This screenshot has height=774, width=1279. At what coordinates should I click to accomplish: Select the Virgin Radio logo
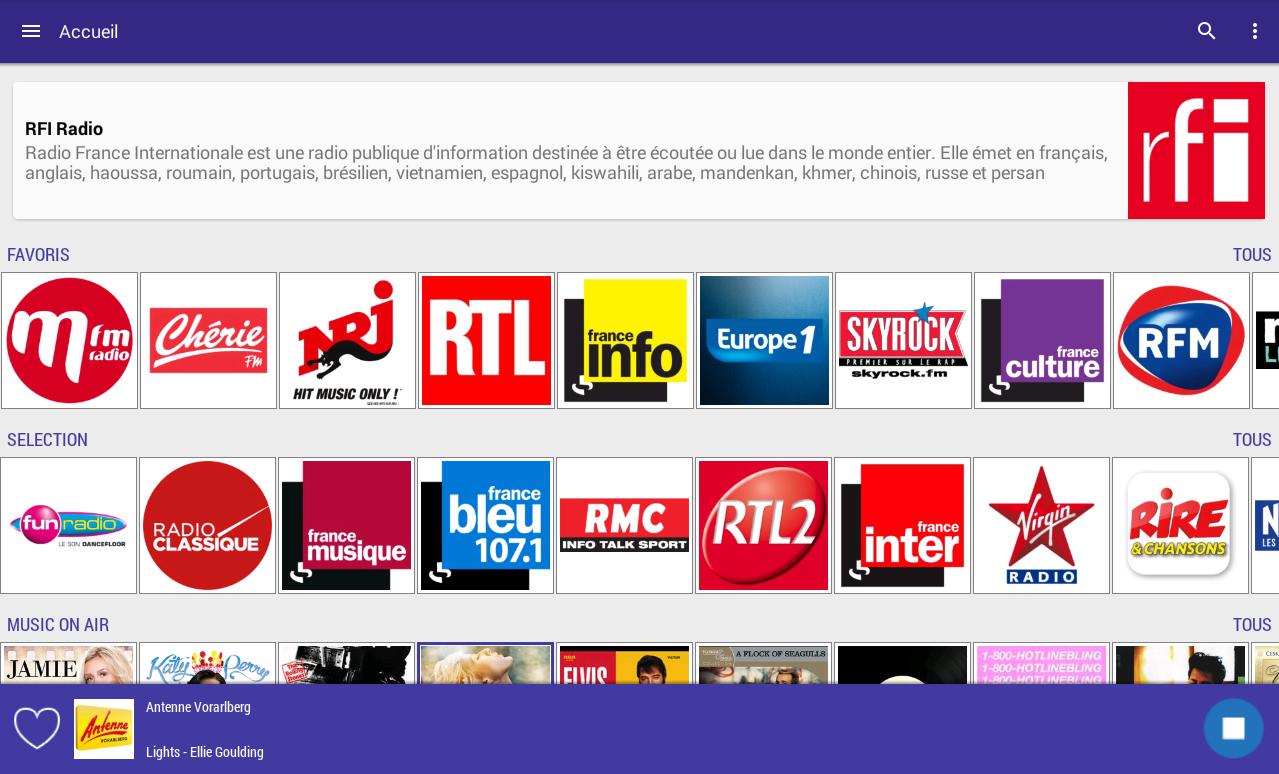click(x=1041, y=526)
